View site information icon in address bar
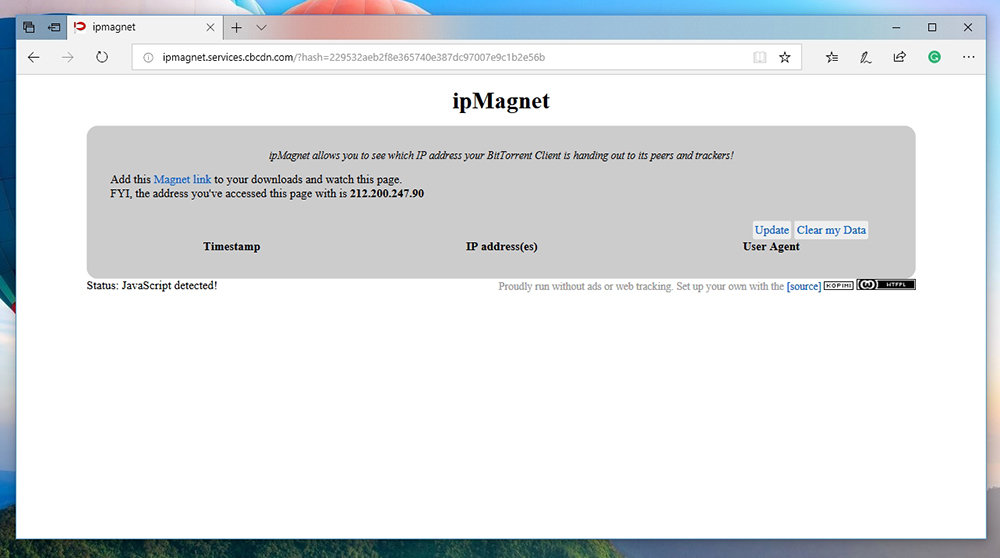This screenshot has height=558, width=1000. click(148, 57)
